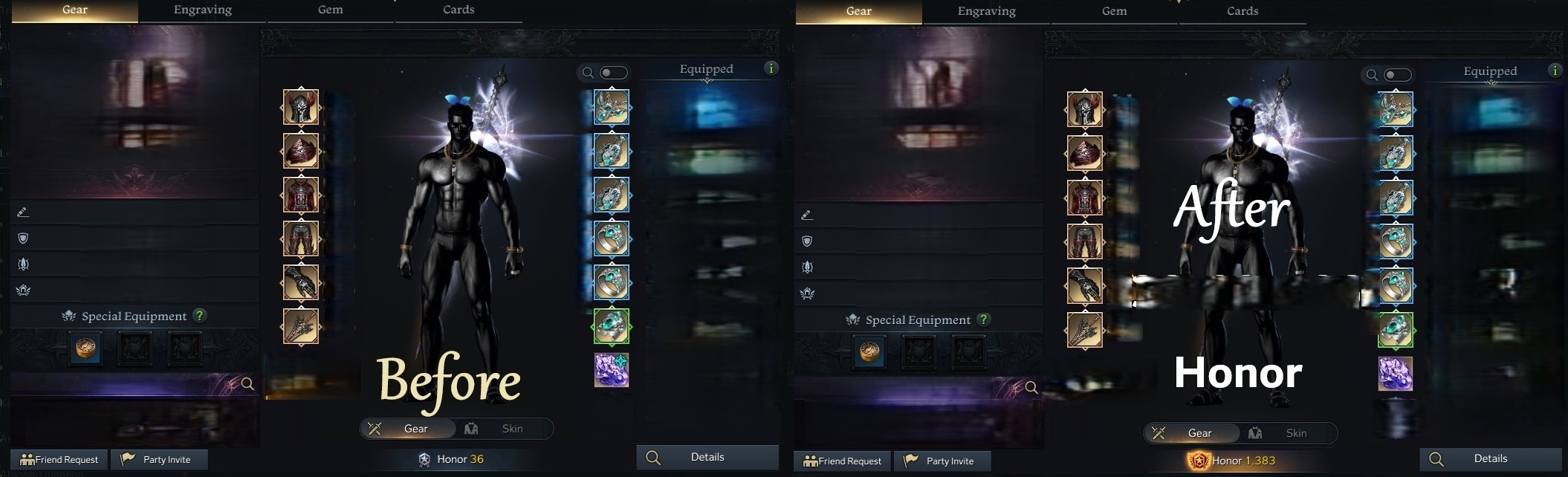
Task: Click the weapon gear slot in After panel
Action: click(x=1085, y=330)
